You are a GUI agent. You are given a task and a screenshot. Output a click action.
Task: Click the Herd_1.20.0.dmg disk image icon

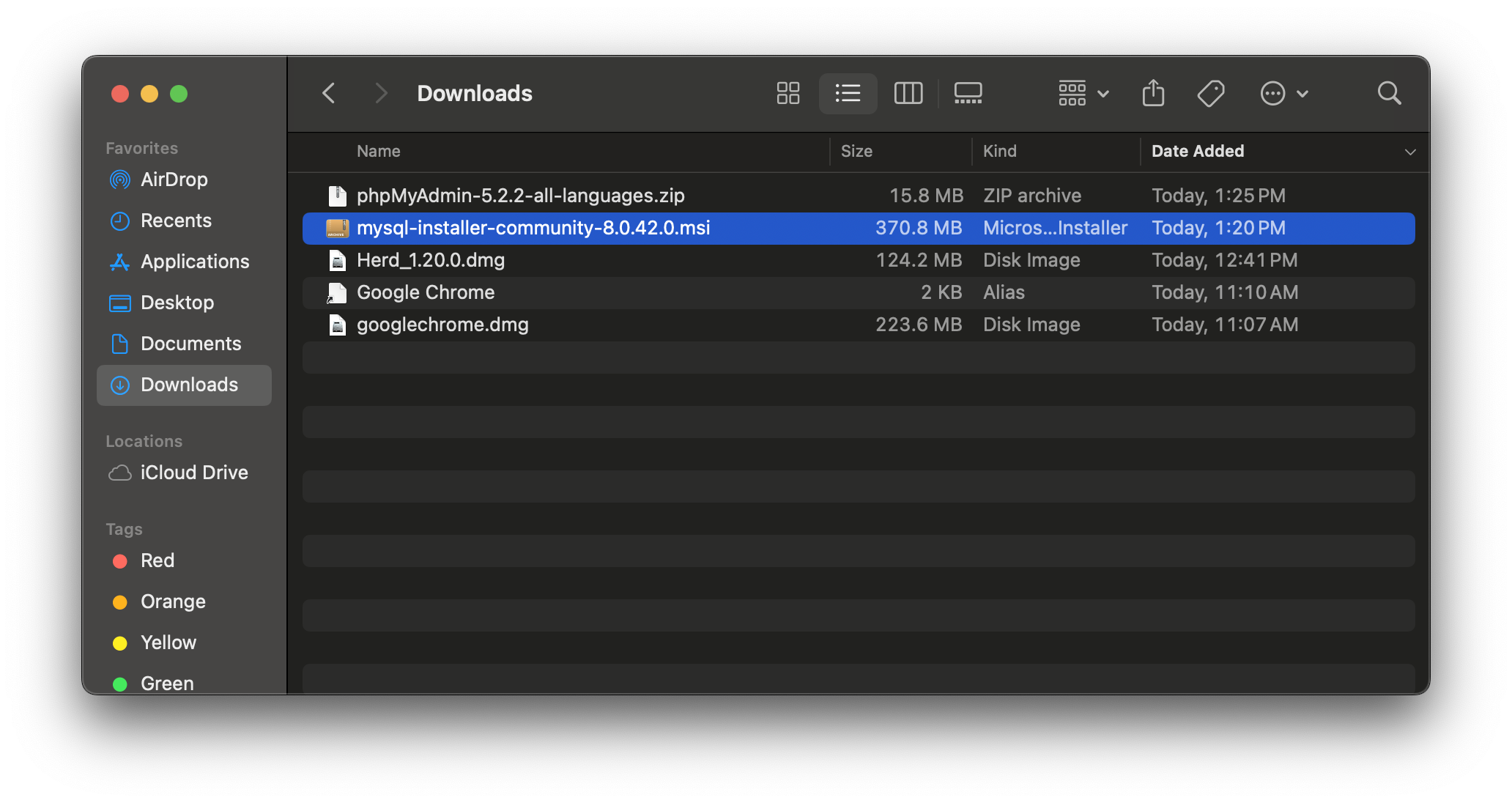click(x=337, y=260)
